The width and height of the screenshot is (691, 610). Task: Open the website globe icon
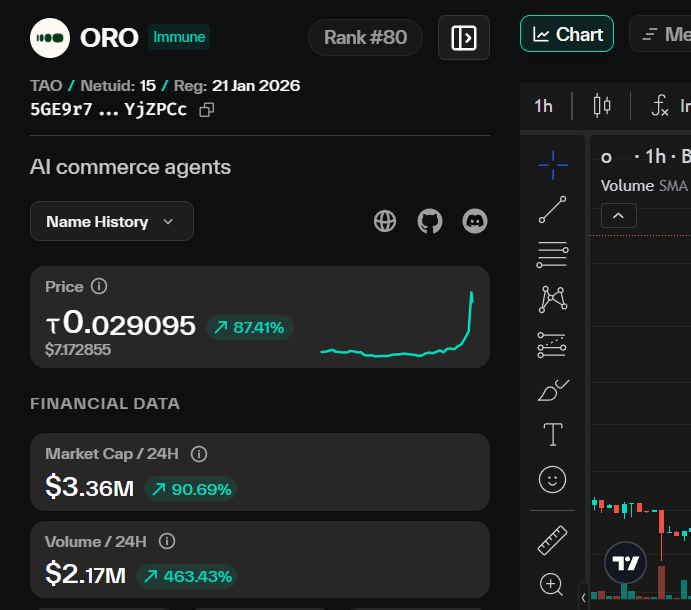tap(385, 221)
